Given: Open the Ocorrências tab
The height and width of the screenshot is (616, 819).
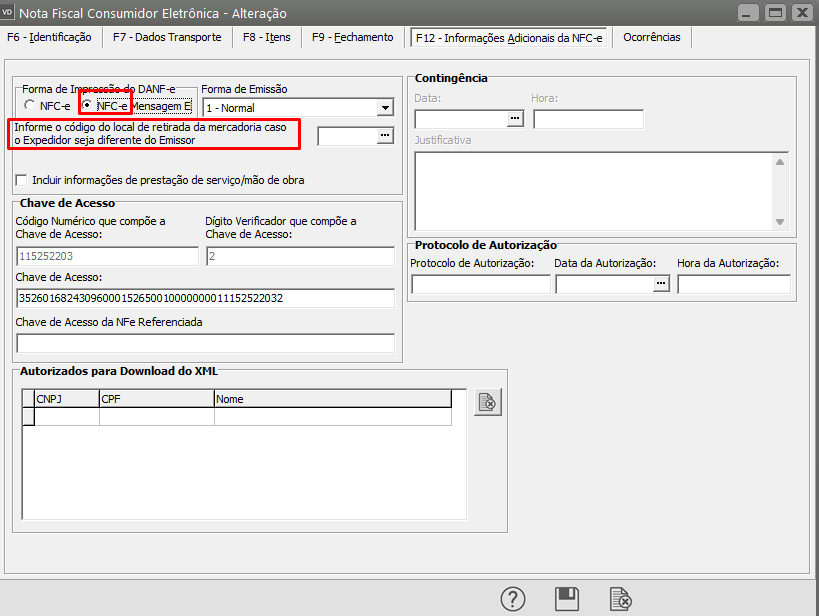Looking at the screenshot, I should [x=651, y=37].
